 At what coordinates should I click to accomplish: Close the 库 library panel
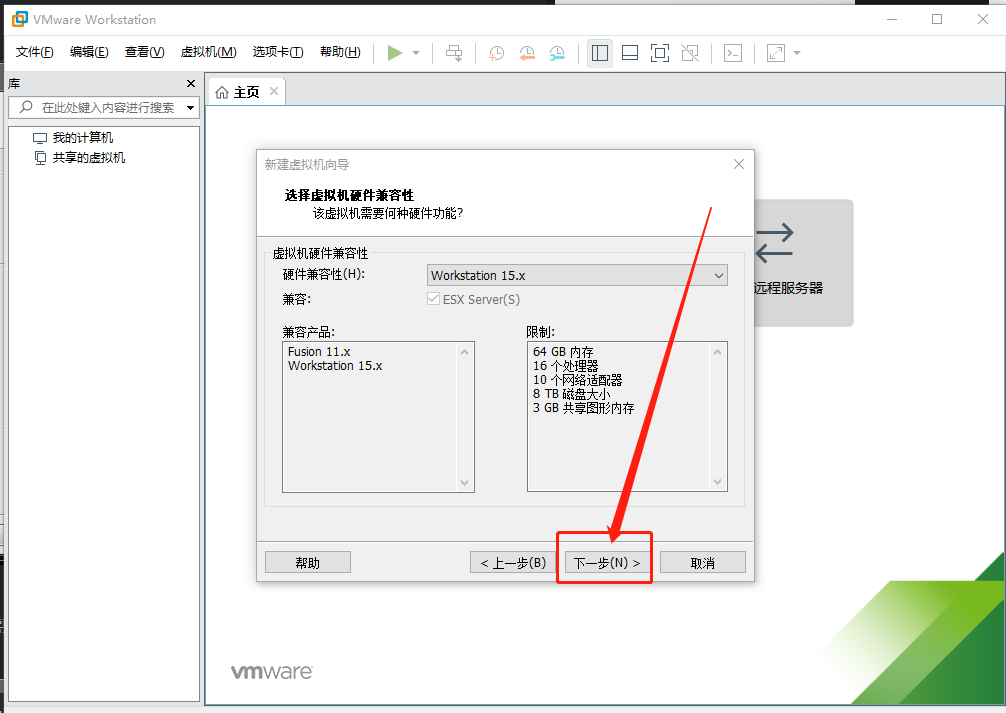(x=191, y=83)
